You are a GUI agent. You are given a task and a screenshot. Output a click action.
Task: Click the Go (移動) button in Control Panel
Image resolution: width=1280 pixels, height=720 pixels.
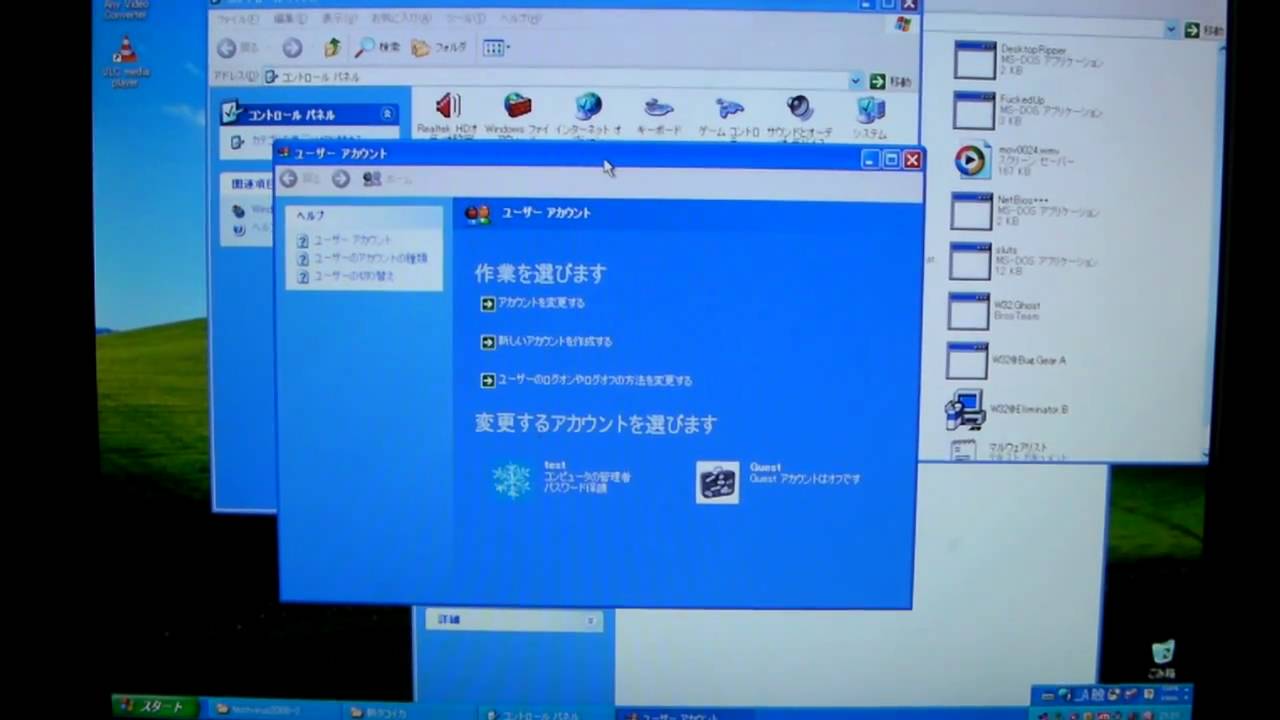pyautogui.click(x=891, y=81)
